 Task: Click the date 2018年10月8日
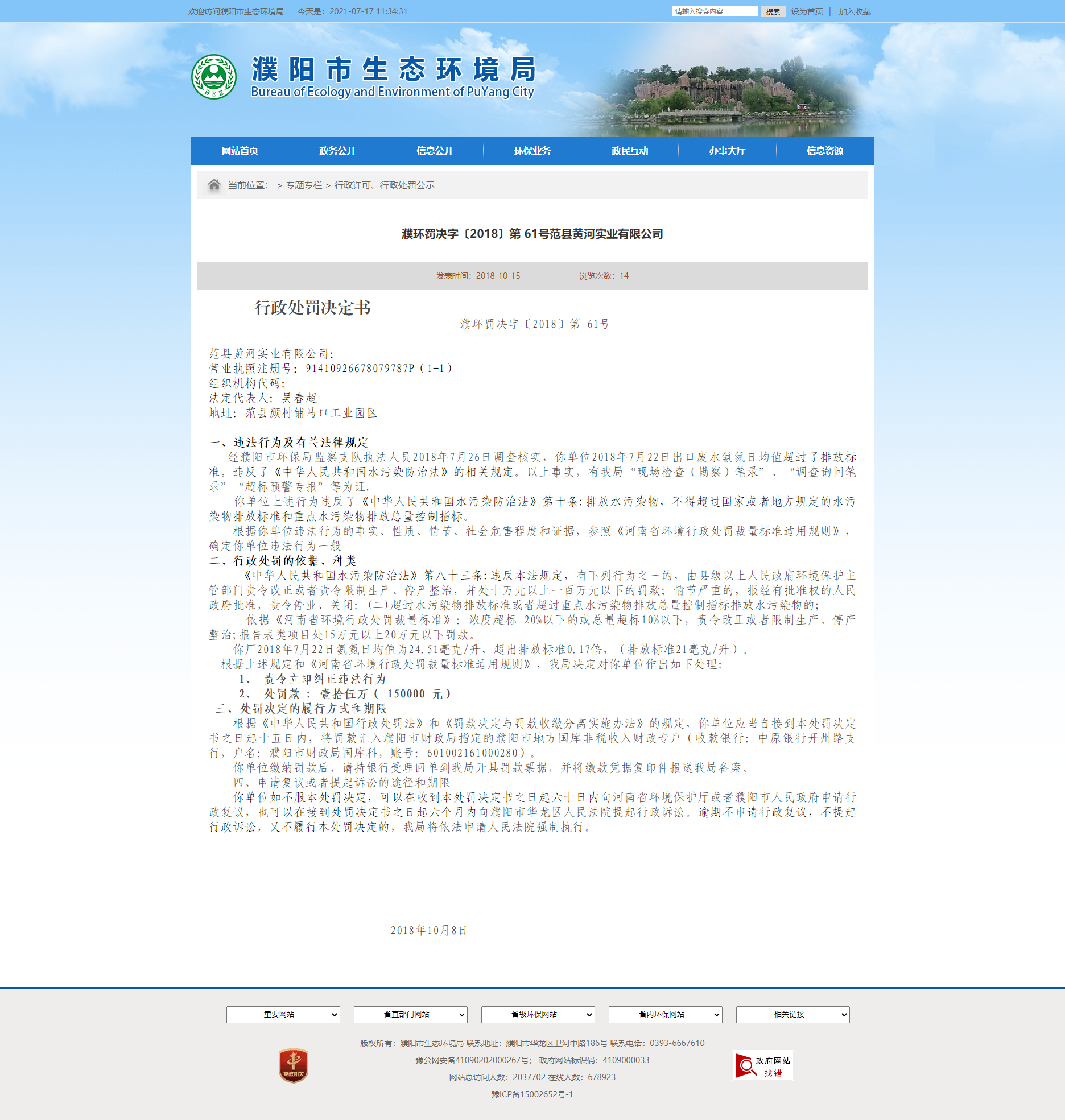point(428,931)
